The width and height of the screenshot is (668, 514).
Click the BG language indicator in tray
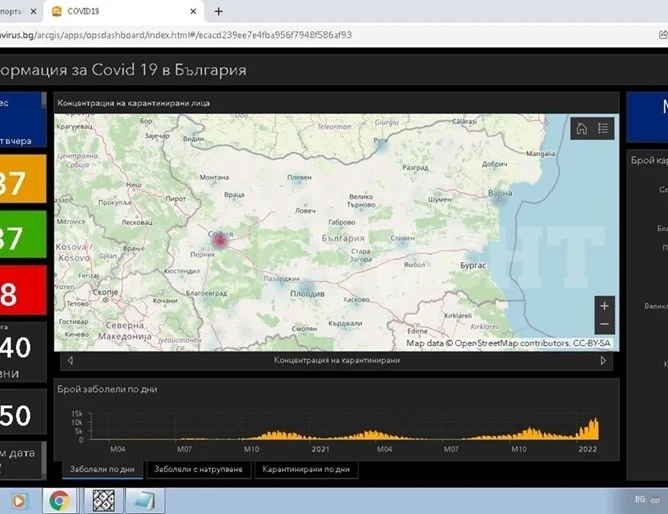tap(640, 499)
